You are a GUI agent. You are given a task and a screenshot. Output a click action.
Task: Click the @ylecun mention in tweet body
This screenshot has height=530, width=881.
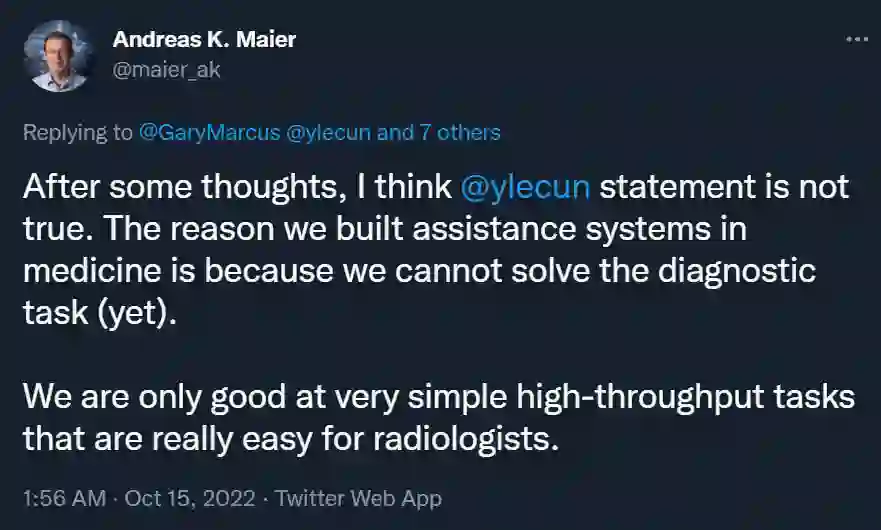click(526, 187)
